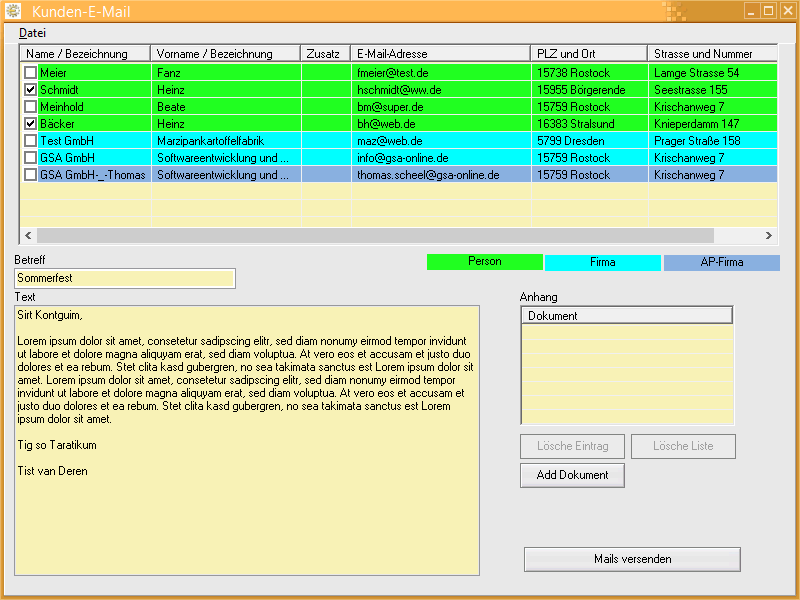The height and width of the screenshot is (600, 800).
Task: Select the GSA GmbH-_-Thomas checkbox
Action: click(30, 175)
